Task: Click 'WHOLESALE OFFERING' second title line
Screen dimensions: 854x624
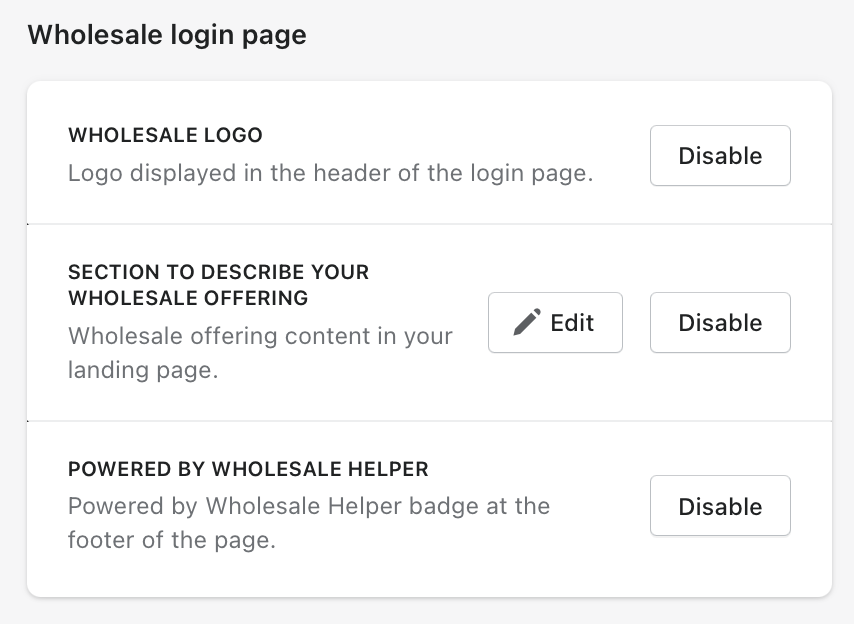Action: pyautogui.click(x=188, y=298)
